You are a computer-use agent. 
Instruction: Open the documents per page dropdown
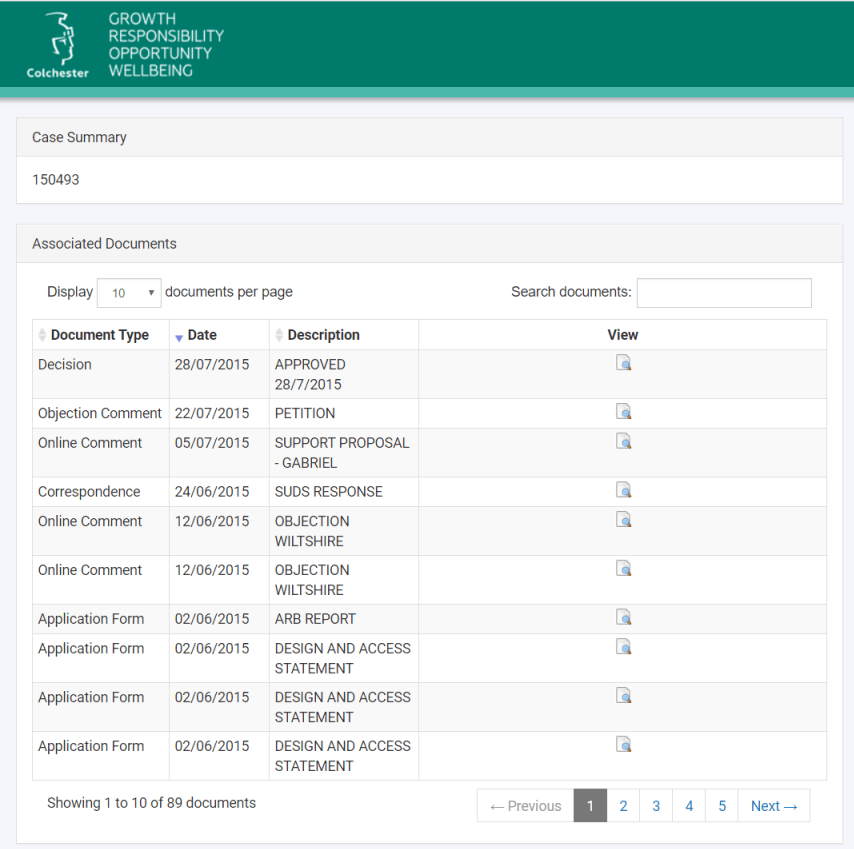click(x=129, y=293)
